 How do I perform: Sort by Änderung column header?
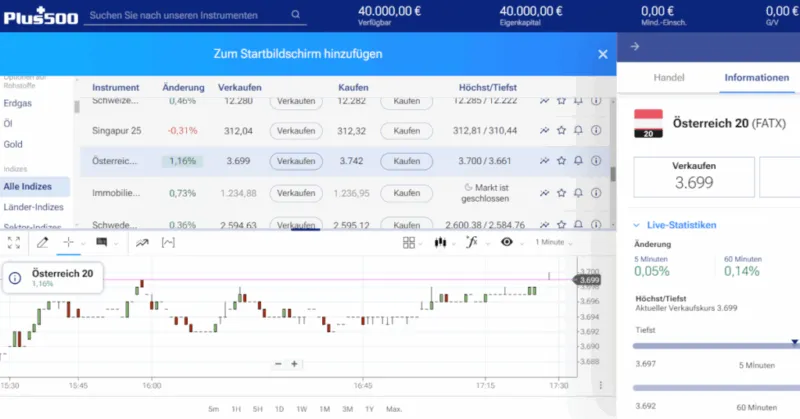pyautogui.click(x=183, y=87)
